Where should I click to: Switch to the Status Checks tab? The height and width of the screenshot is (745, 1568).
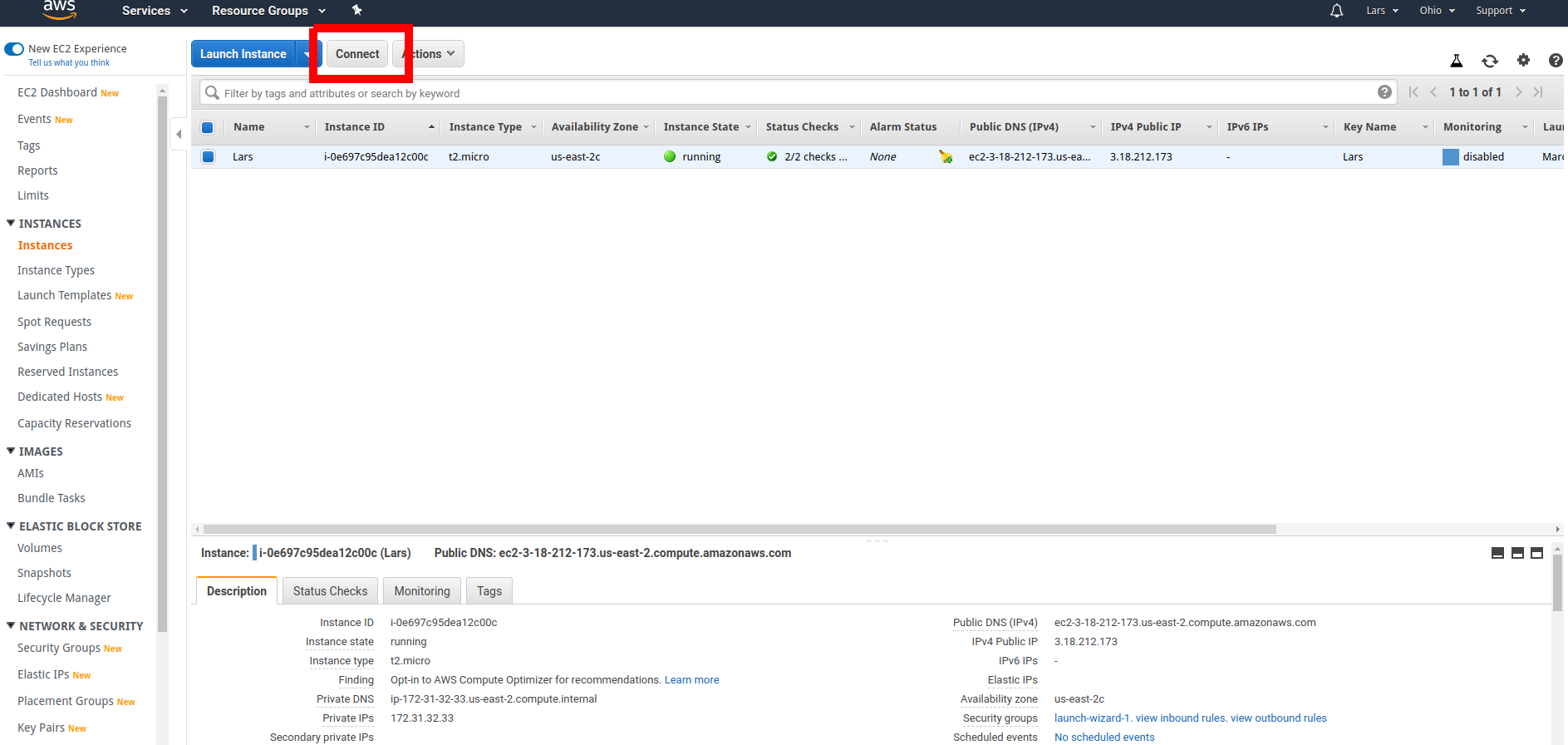pyautogui.click(x=330, y=591)
